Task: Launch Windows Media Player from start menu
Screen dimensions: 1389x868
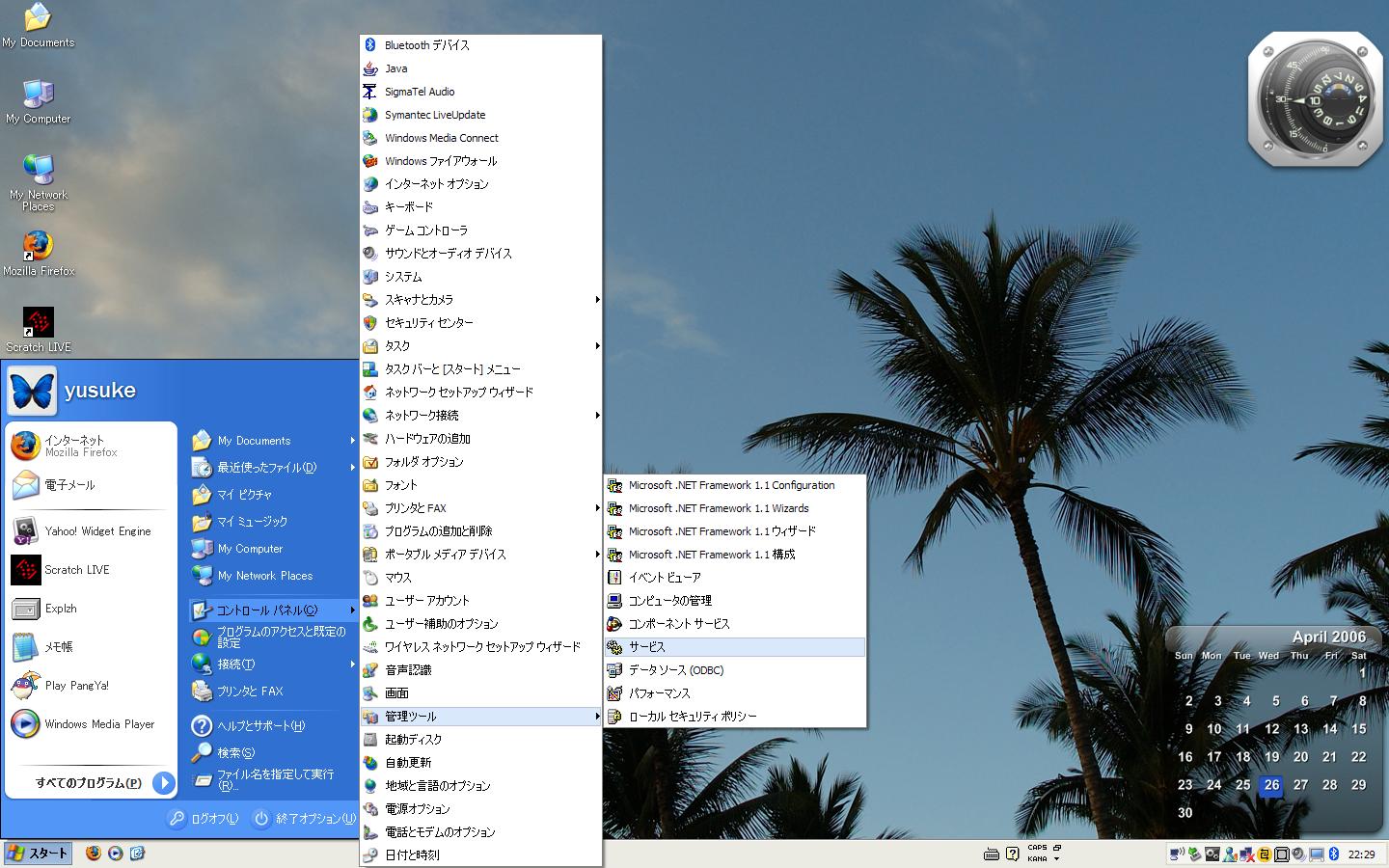Action: [92, 724]
